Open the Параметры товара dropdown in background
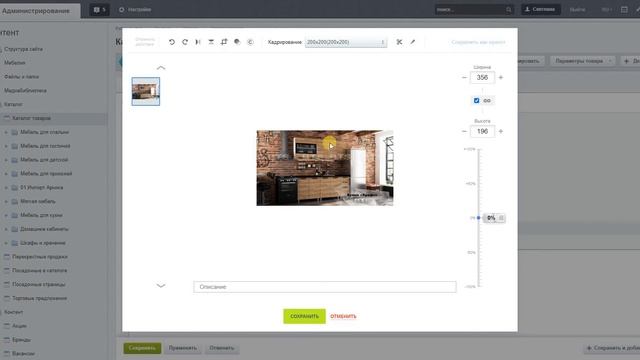This screenshot has width=640, height=360. (x=582, y=61)
